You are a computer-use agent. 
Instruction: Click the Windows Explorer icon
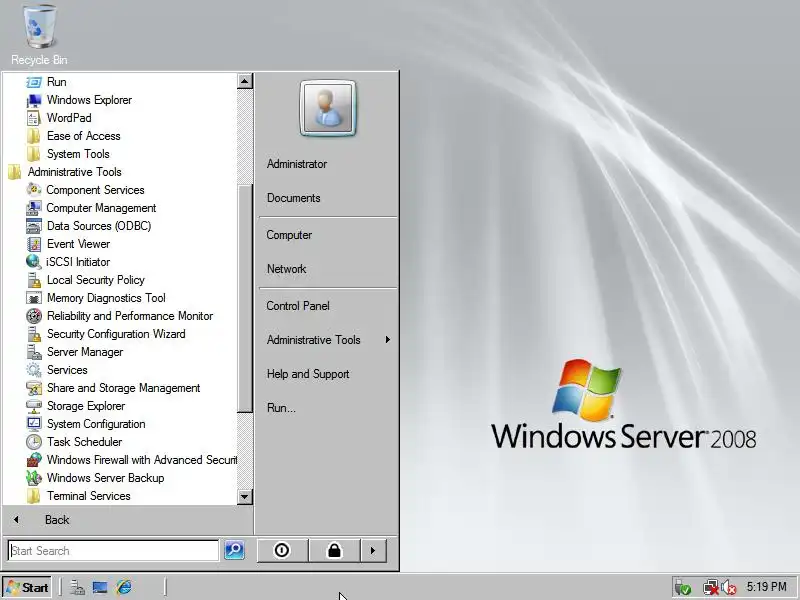34,100
